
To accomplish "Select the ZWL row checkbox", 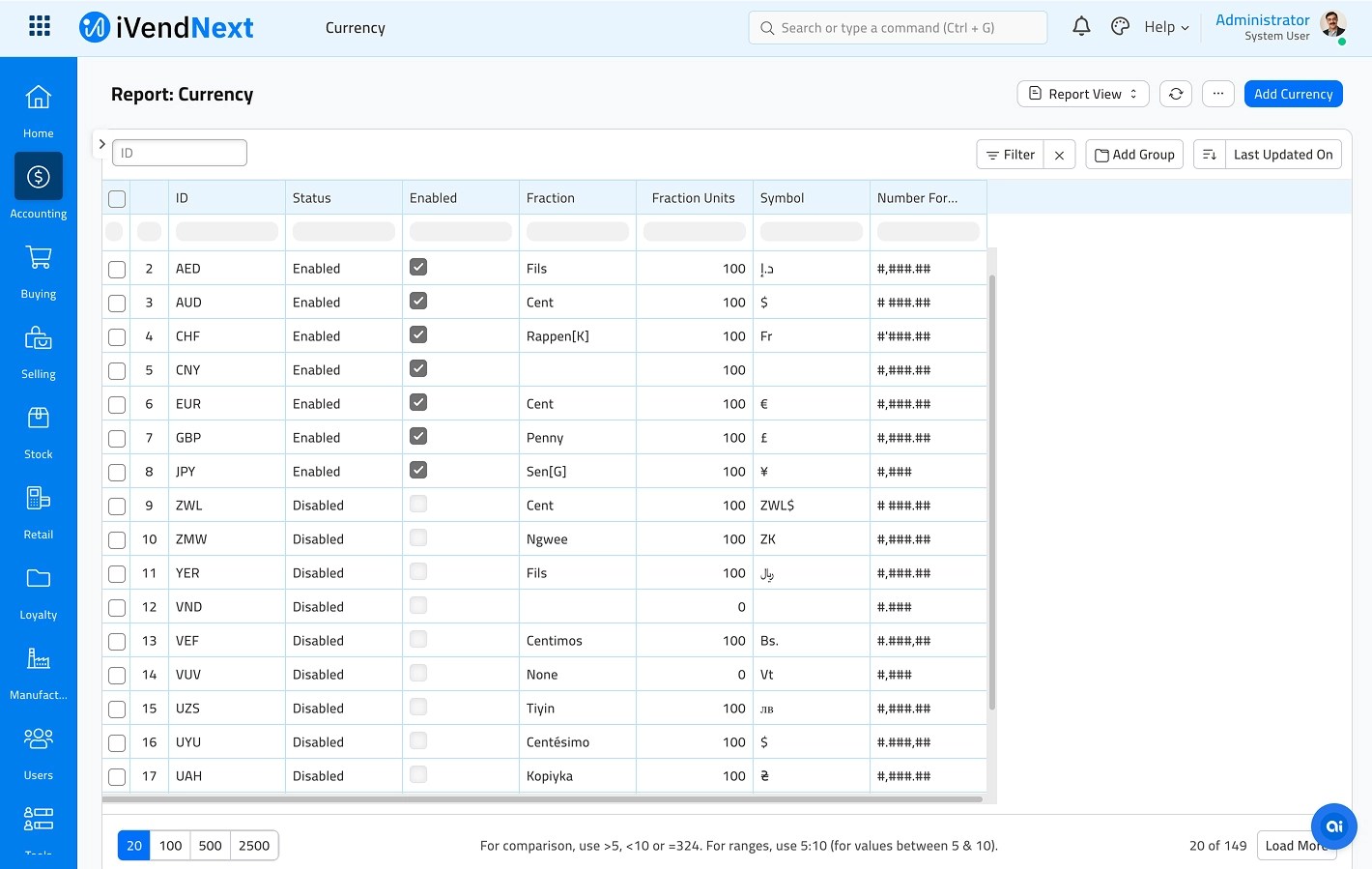I will pos(117,507).
